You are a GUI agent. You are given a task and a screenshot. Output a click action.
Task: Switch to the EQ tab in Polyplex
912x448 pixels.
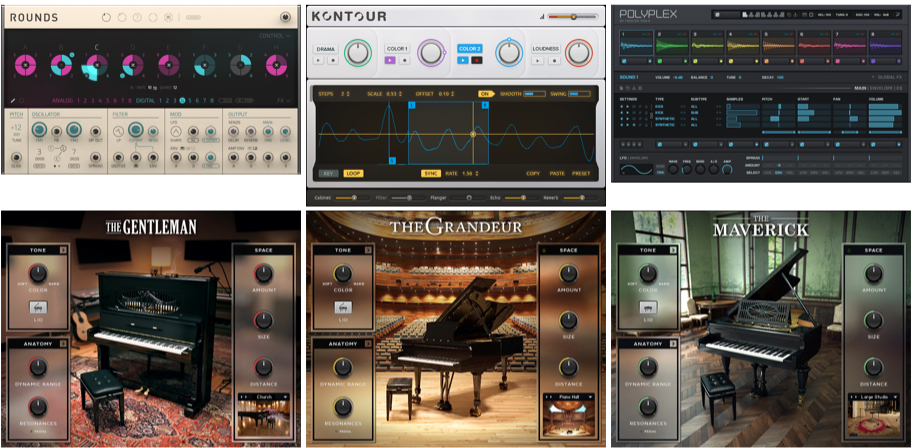901,89
